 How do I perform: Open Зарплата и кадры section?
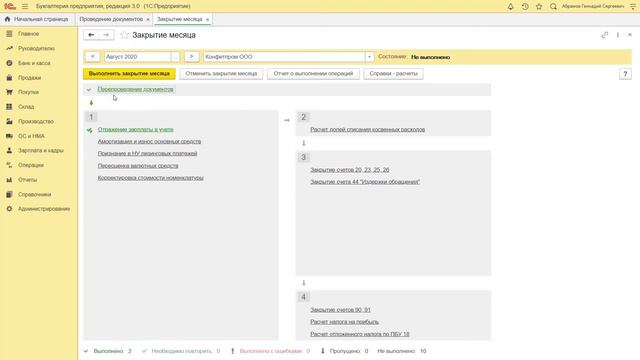tap(40, 151)
